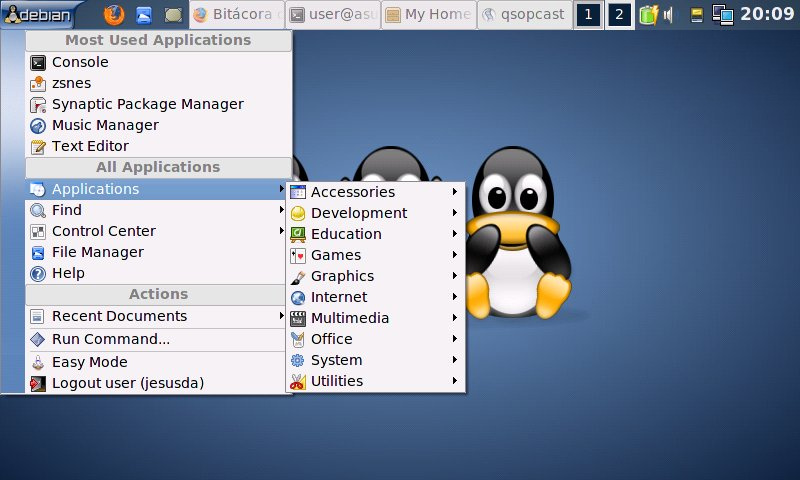The image size is (800, 480).
Task: Open File Manager from the menu
Action: [x=156, y=252]
